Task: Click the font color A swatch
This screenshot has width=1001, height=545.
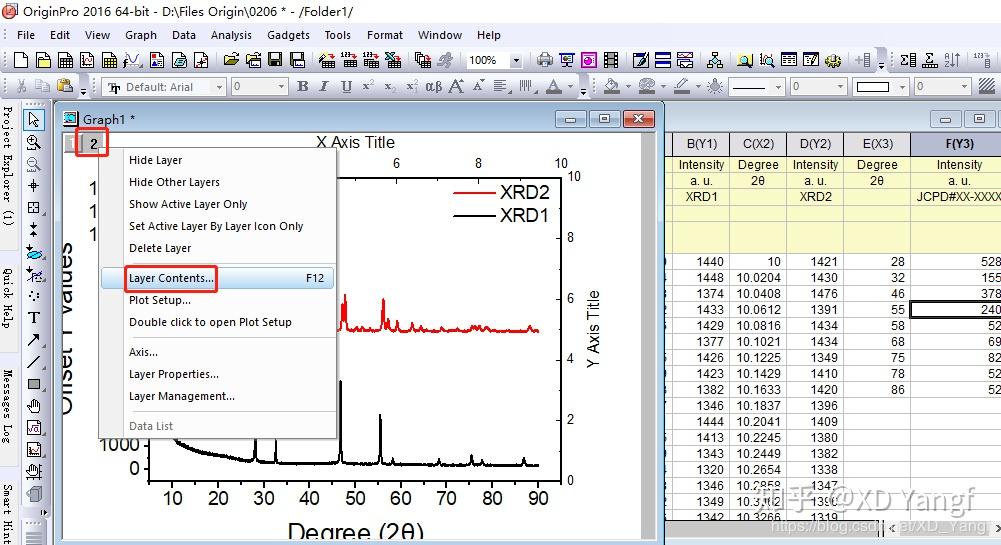Action: coord(554,86)
